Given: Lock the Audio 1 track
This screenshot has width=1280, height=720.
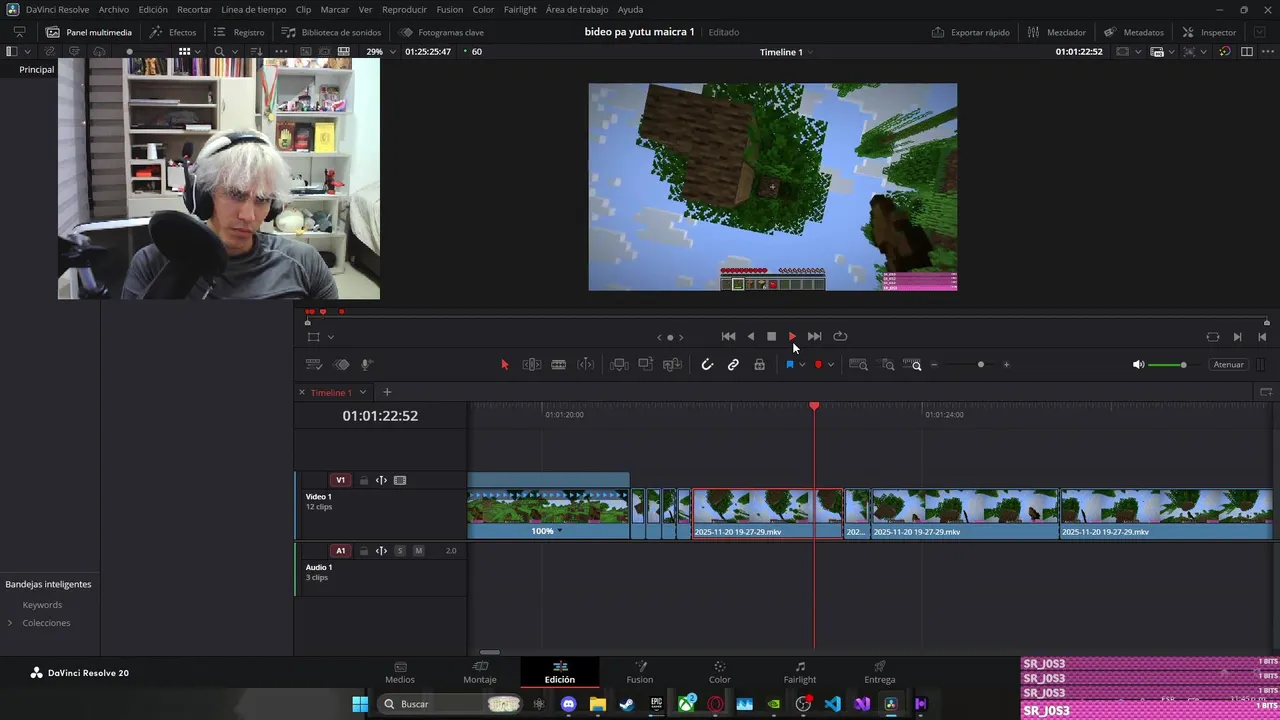Looking at the screenshot, I should pyautogui.click(x=364, y=551).
